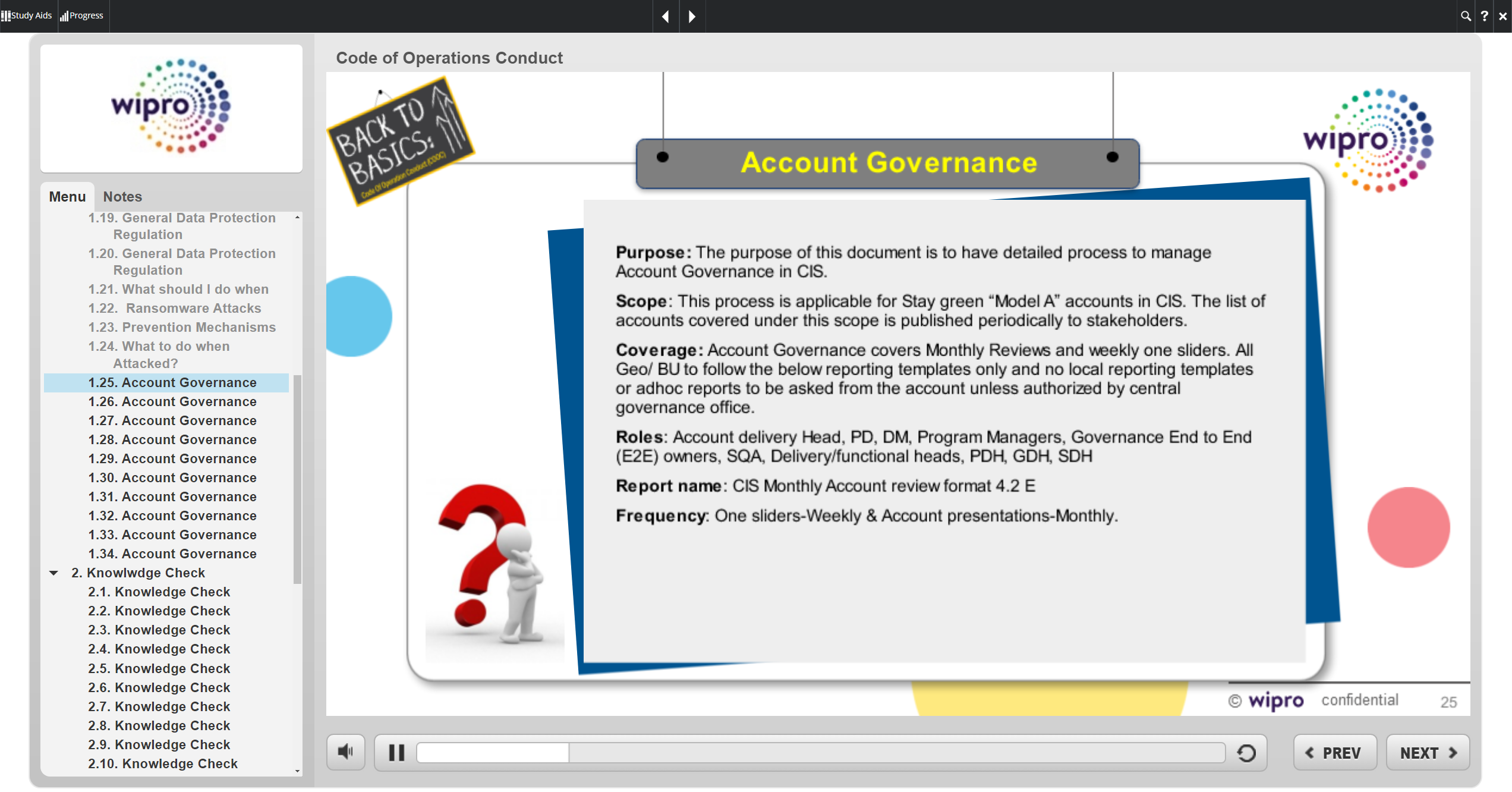Open help via the question mark icon
The image size is (1512, 792).
coord(1485,16)
